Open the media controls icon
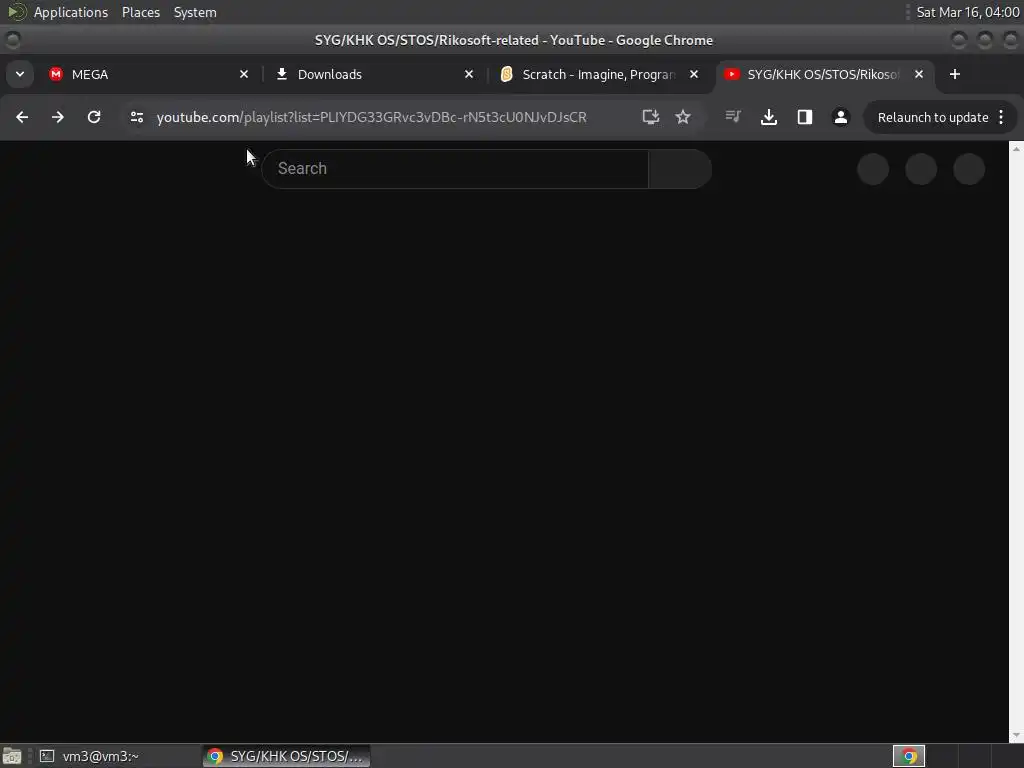Screen dimensions: 1024x768 [x=733, y=117]
